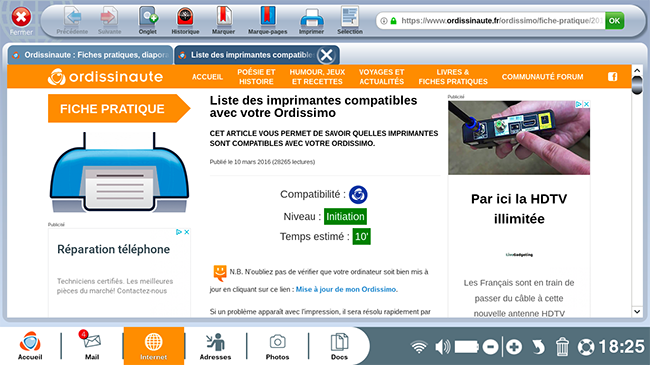Click the green 10' estimated time badge

pyautogui.click(x=361, y=236)
